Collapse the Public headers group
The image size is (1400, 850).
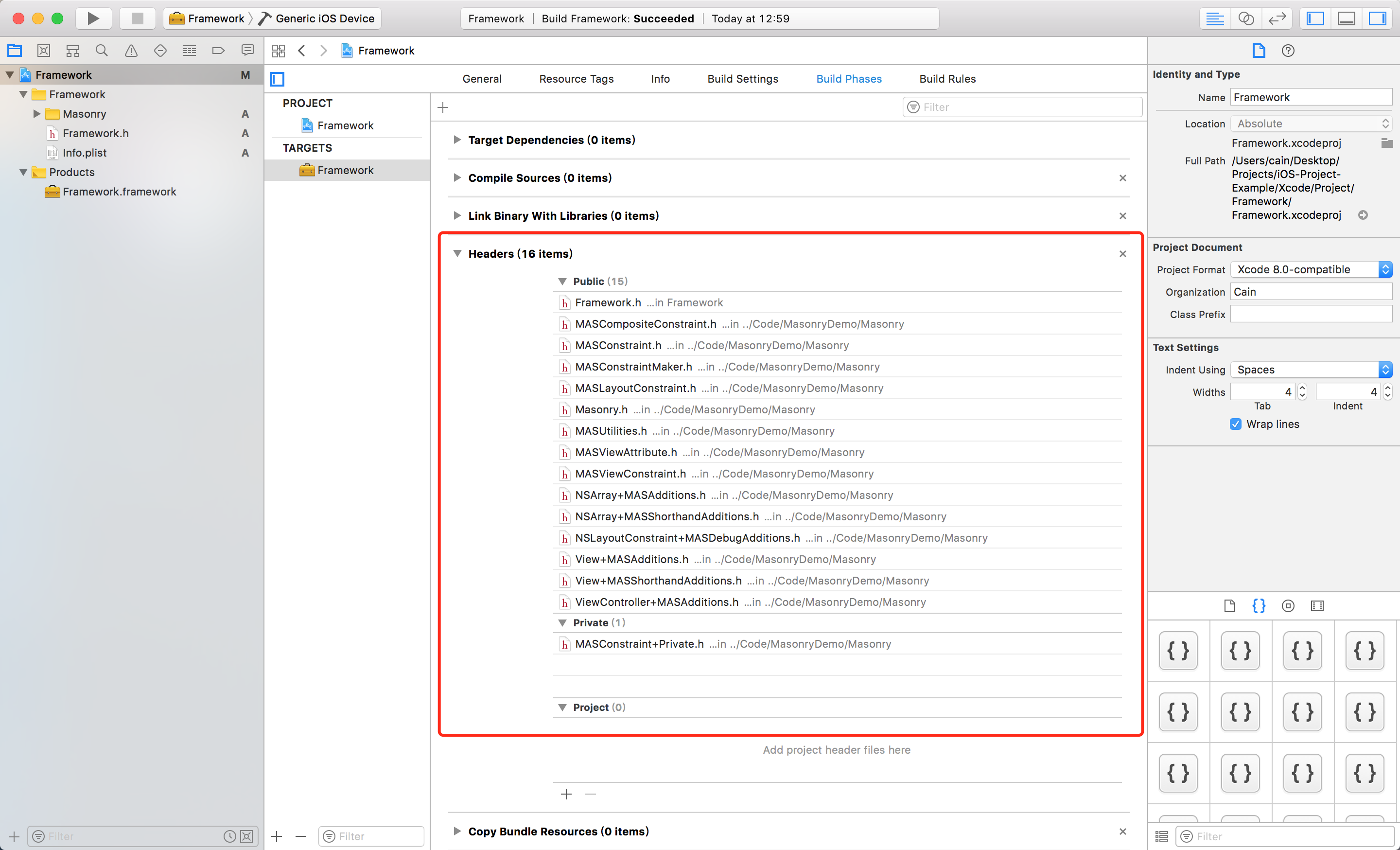click(562, 281)
